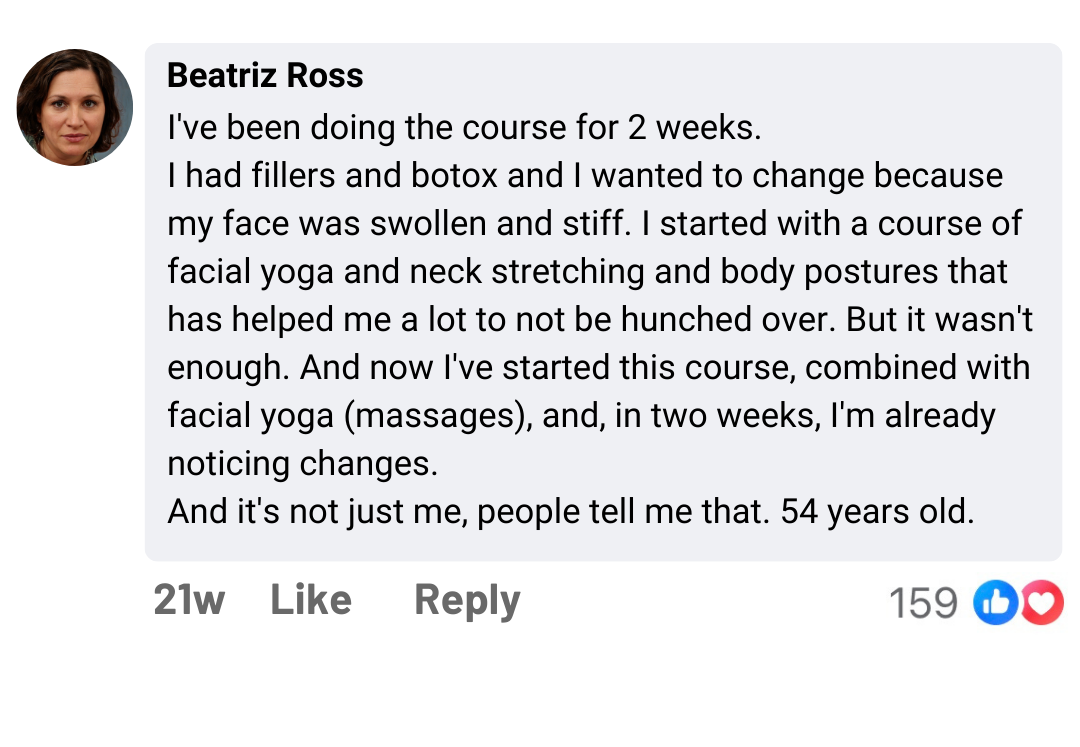Open Beatriz Ross's profile picture

coord(75,107)
